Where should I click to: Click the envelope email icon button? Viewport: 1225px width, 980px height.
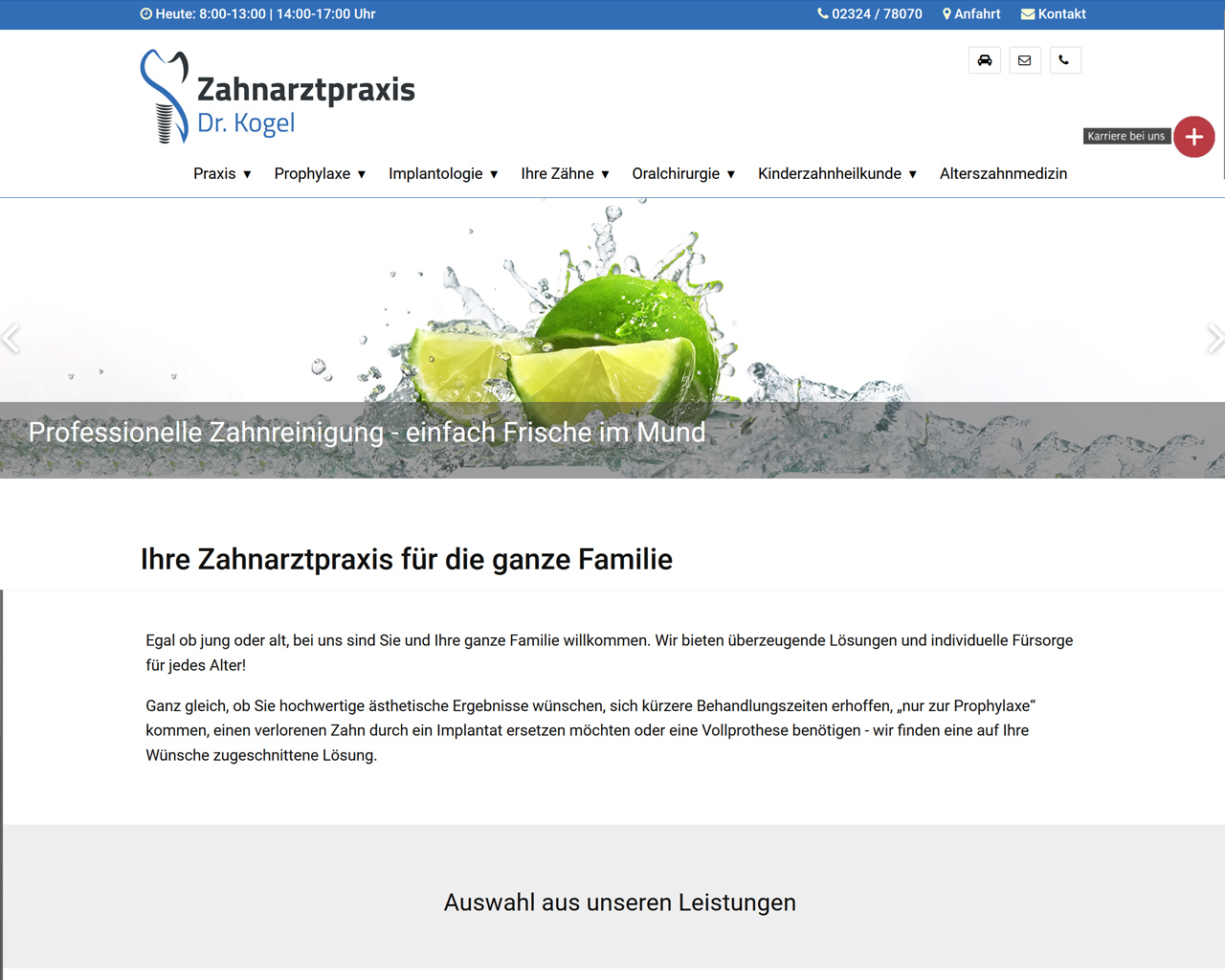(1024, 60)
